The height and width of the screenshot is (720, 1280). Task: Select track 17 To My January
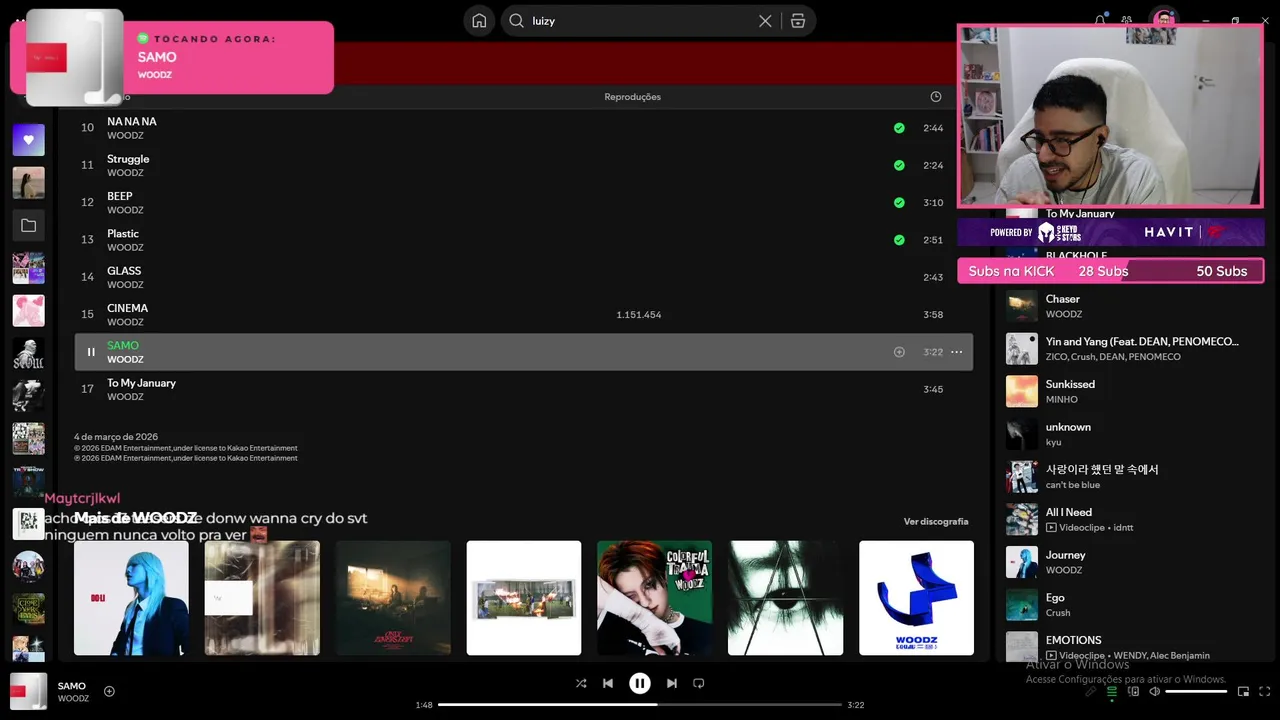pyautogui.click(x=523, y=389)
